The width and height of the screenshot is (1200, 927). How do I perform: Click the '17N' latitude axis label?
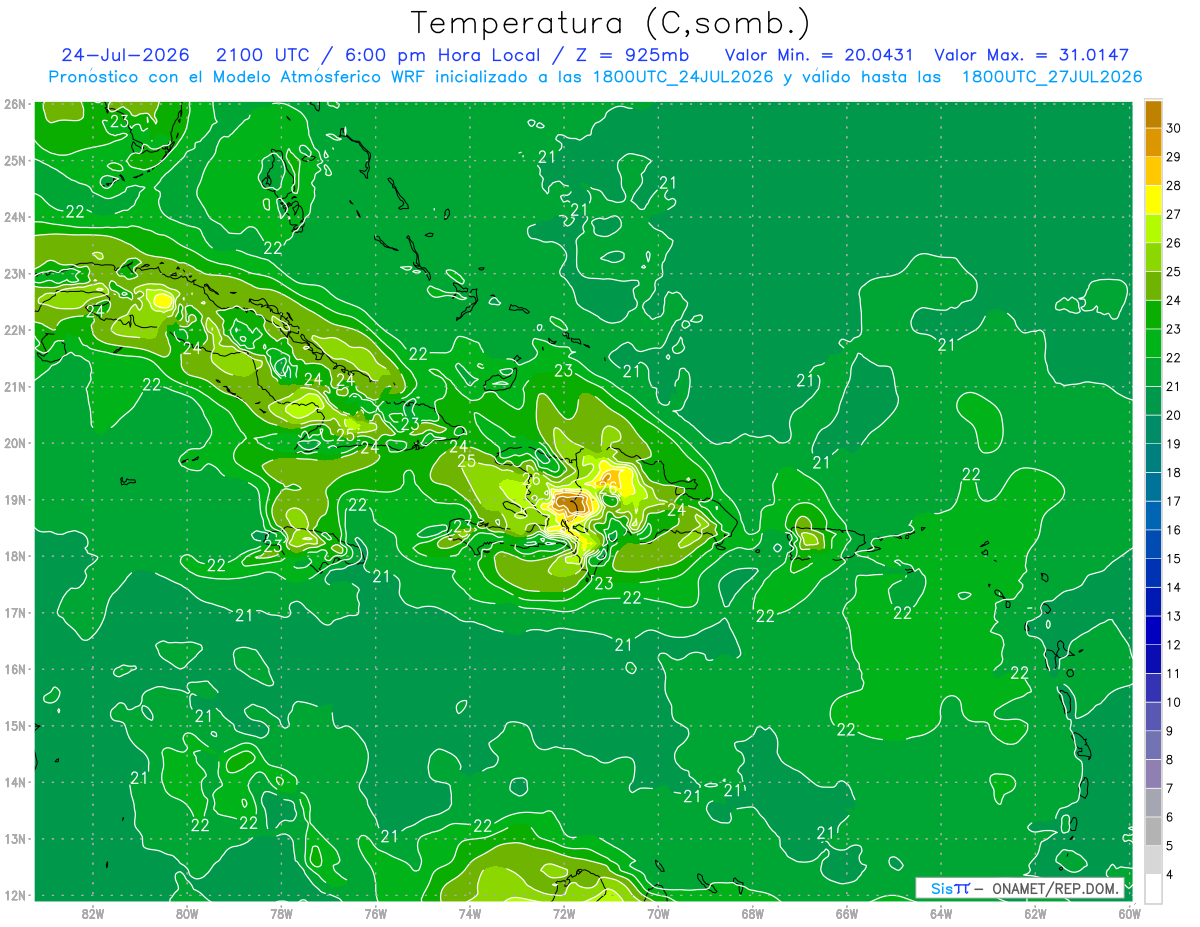pos(15,613)
